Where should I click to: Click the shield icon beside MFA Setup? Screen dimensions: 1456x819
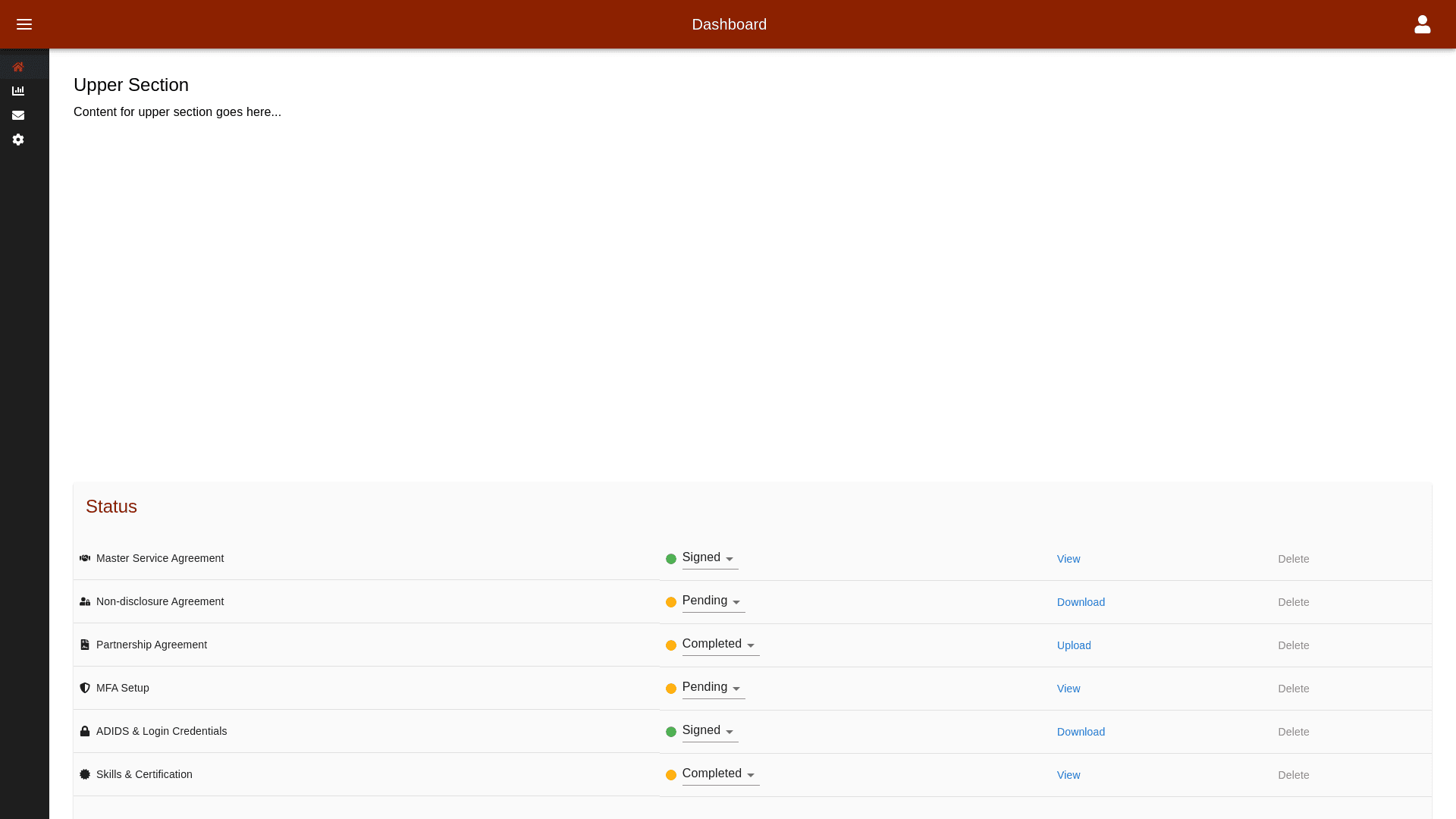point(85,688)
